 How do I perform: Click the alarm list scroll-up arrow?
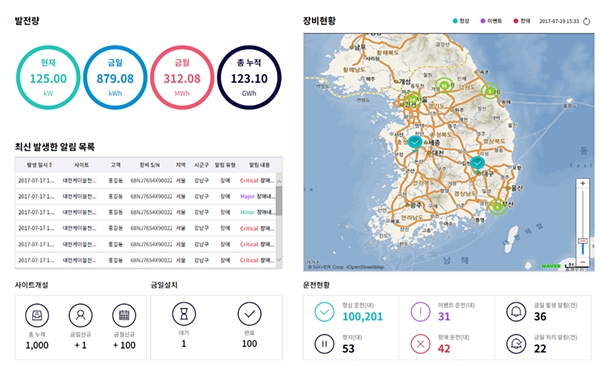point(279,181)
